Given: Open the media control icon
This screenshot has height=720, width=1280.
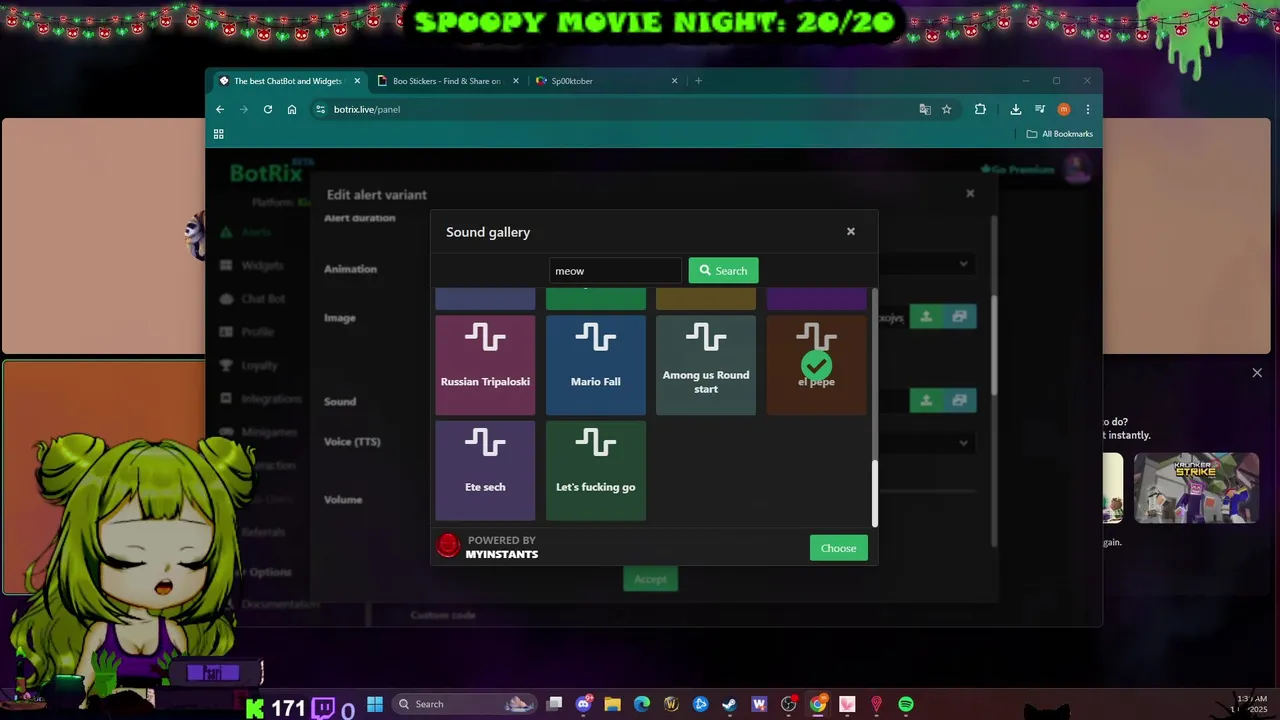Looking at the screenshot, I should click(1040, 109).
